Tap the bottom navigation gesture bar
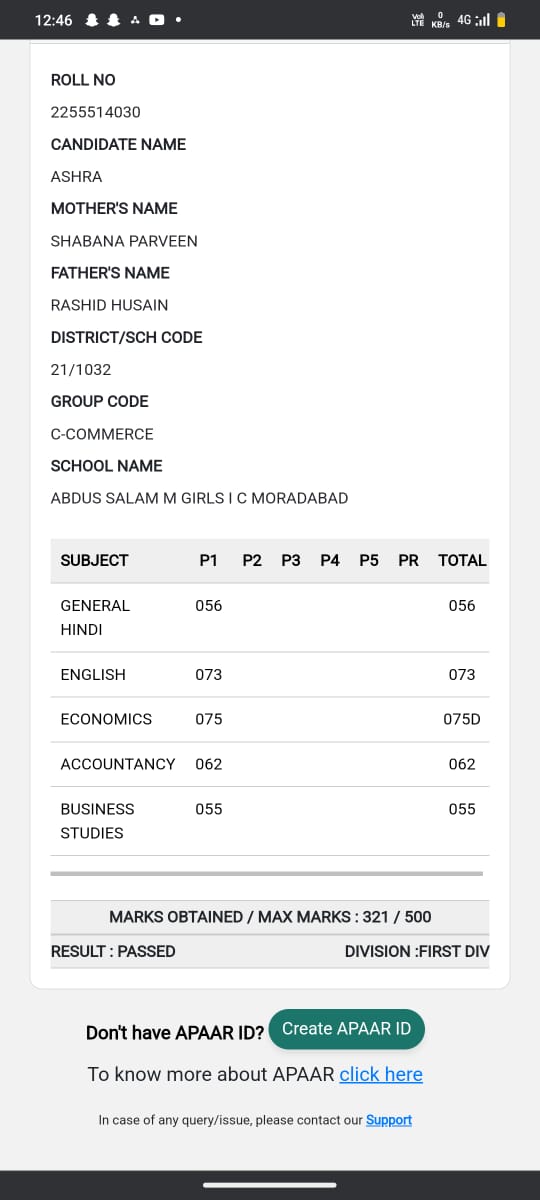Image resolution: width=540 pixels, height=1200 pixels. pyautogui.click(x=270, y=1185)
